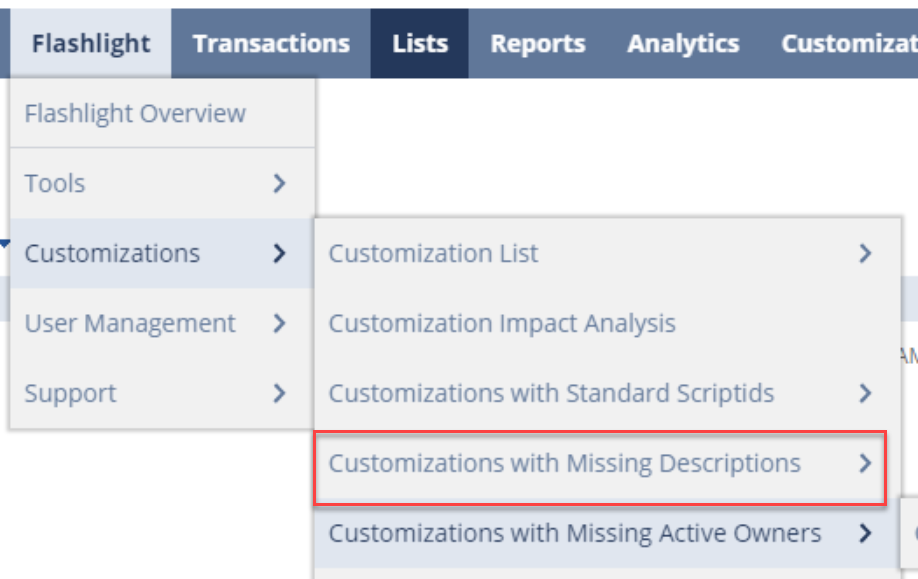
Task: Expand Tools submenu chevron arrow
Action: (x=279, y=183)
